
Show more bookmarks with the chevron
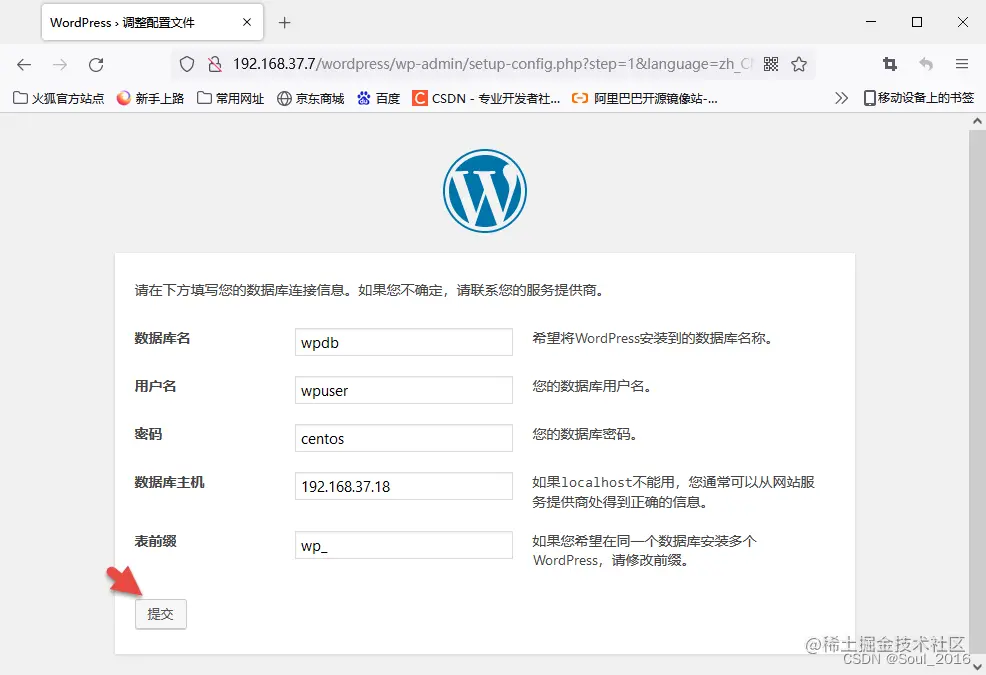click(x=841, y=98)
